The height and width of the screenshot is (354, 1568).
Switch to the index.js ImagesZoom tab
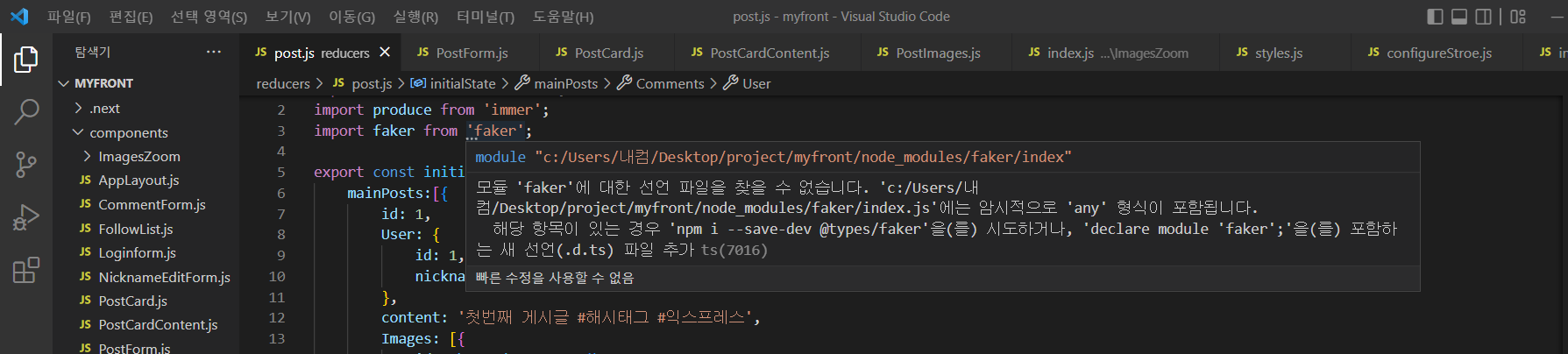tap(1117, 53)
